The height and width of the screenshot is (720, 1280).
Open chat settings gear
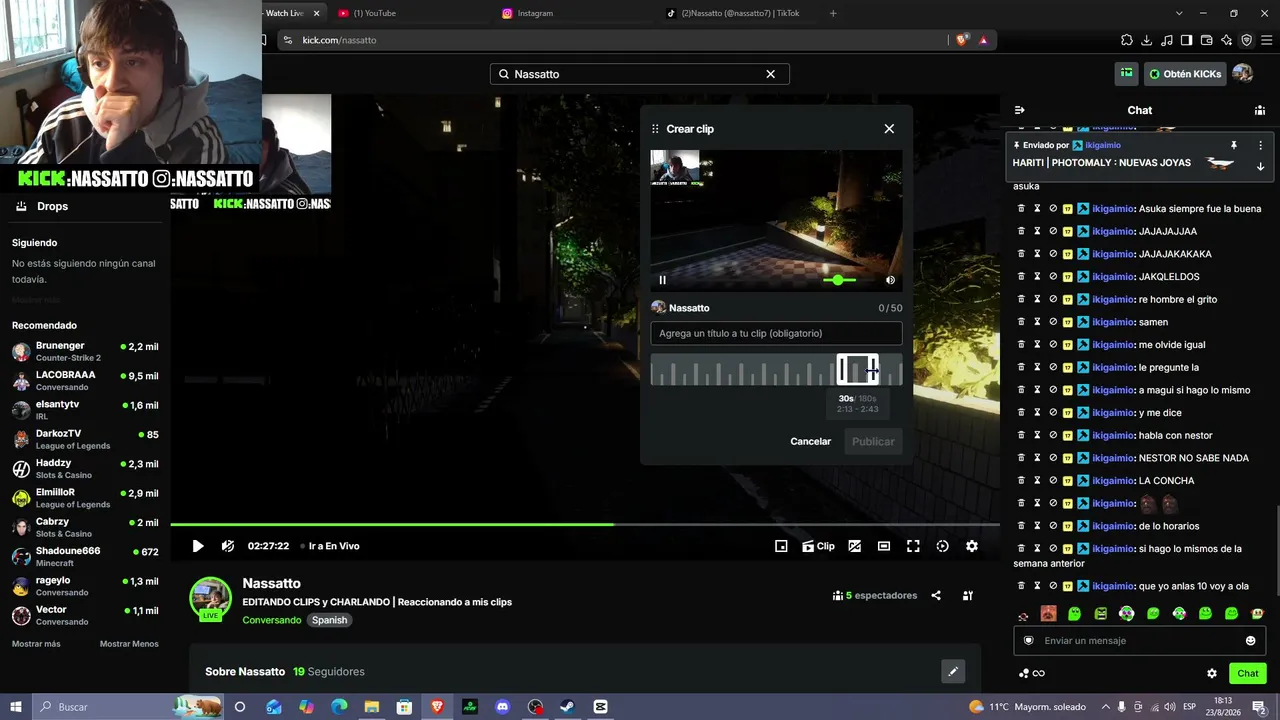(1212, 673)
